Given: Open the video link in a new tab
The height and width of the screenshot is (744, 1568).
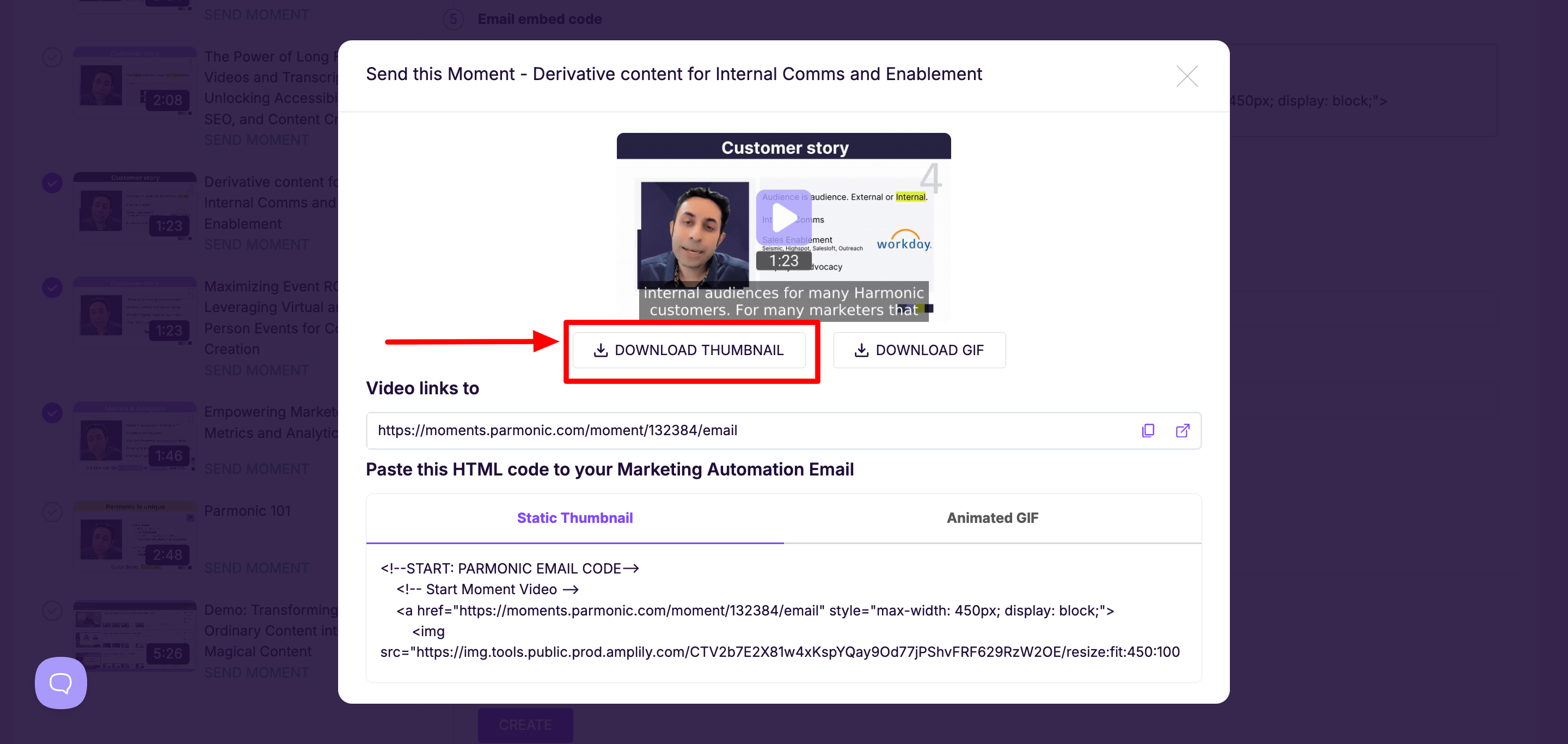Looking at the screenshot, I should coord(1182,430).
